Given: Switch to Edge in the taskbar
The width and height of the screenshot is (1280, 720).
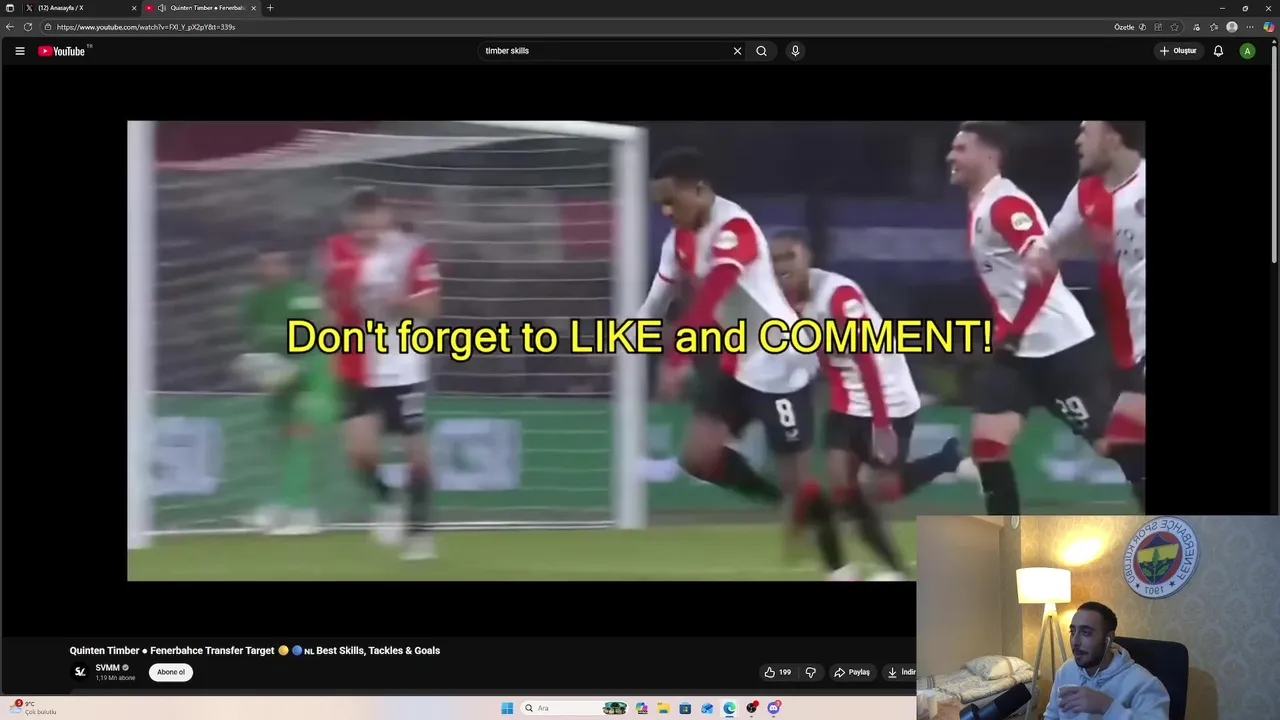Looking at the screenshot, I should tap(729, 708).
